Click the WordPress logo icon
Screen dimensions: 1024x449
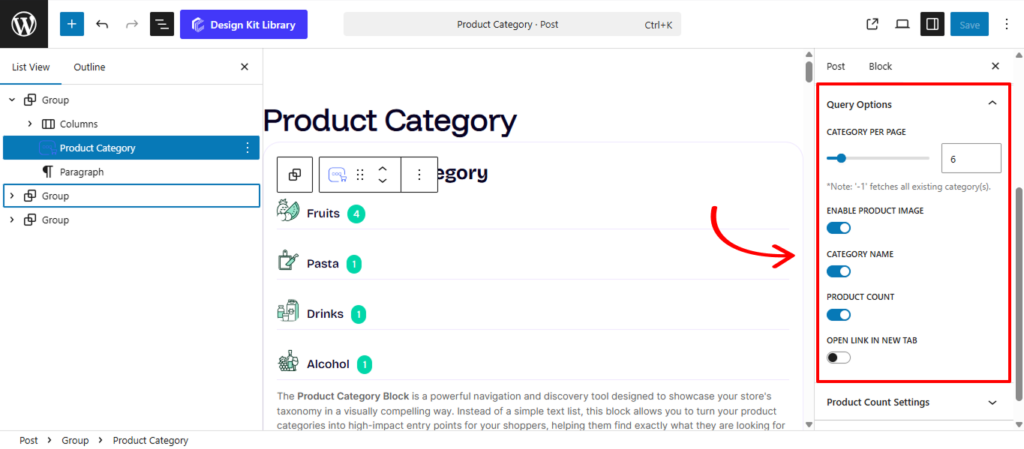[24, 24]
